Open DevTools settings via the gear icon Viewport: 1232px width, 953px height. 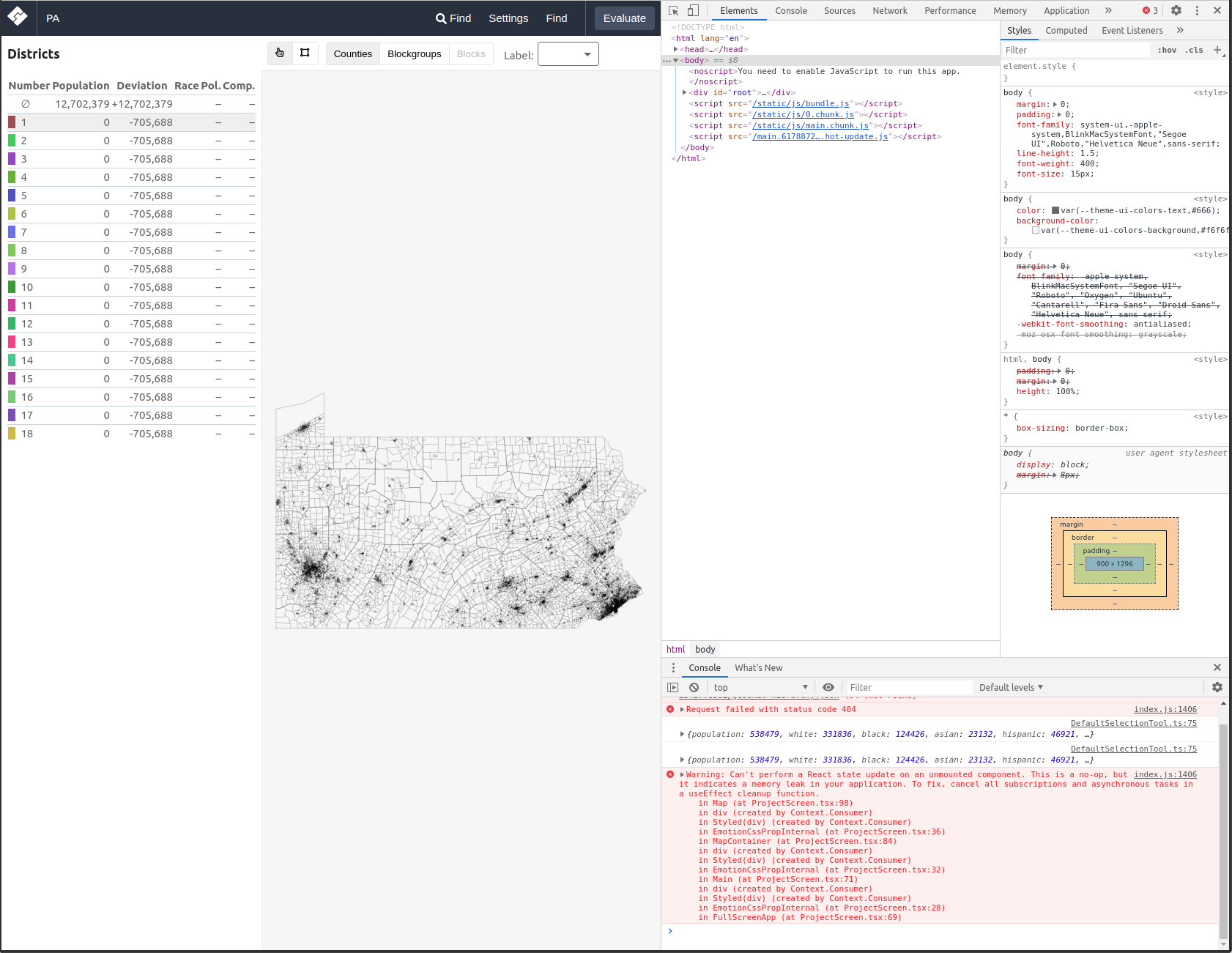click(1176, 10)
